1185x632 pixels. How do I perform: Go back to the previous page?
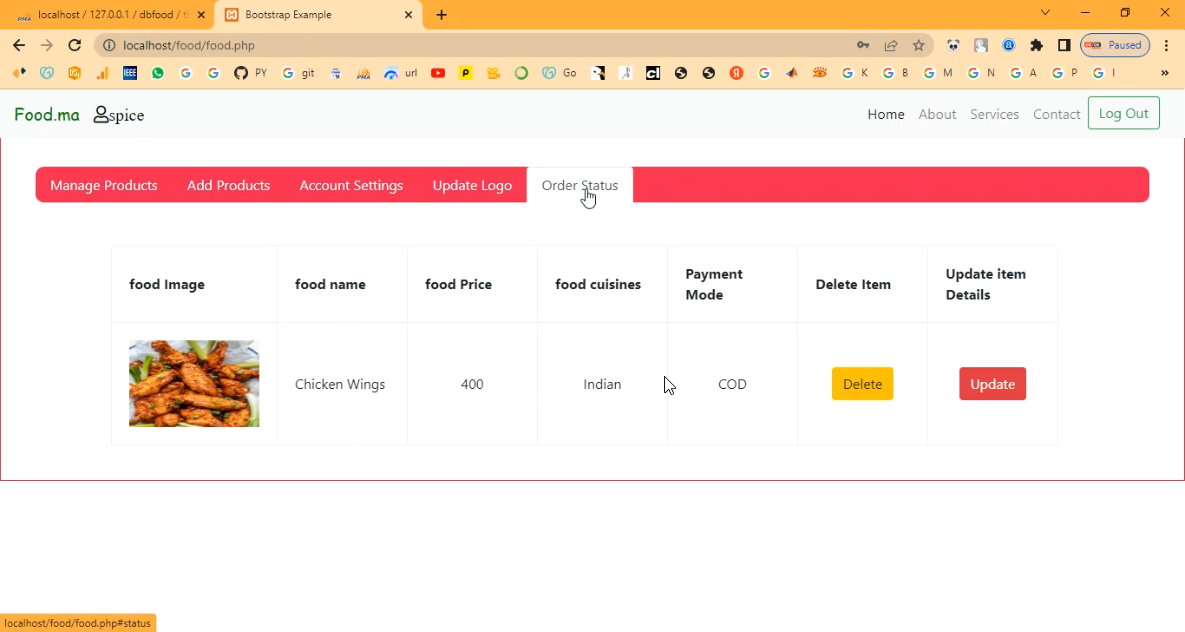[x=19, y=45]
